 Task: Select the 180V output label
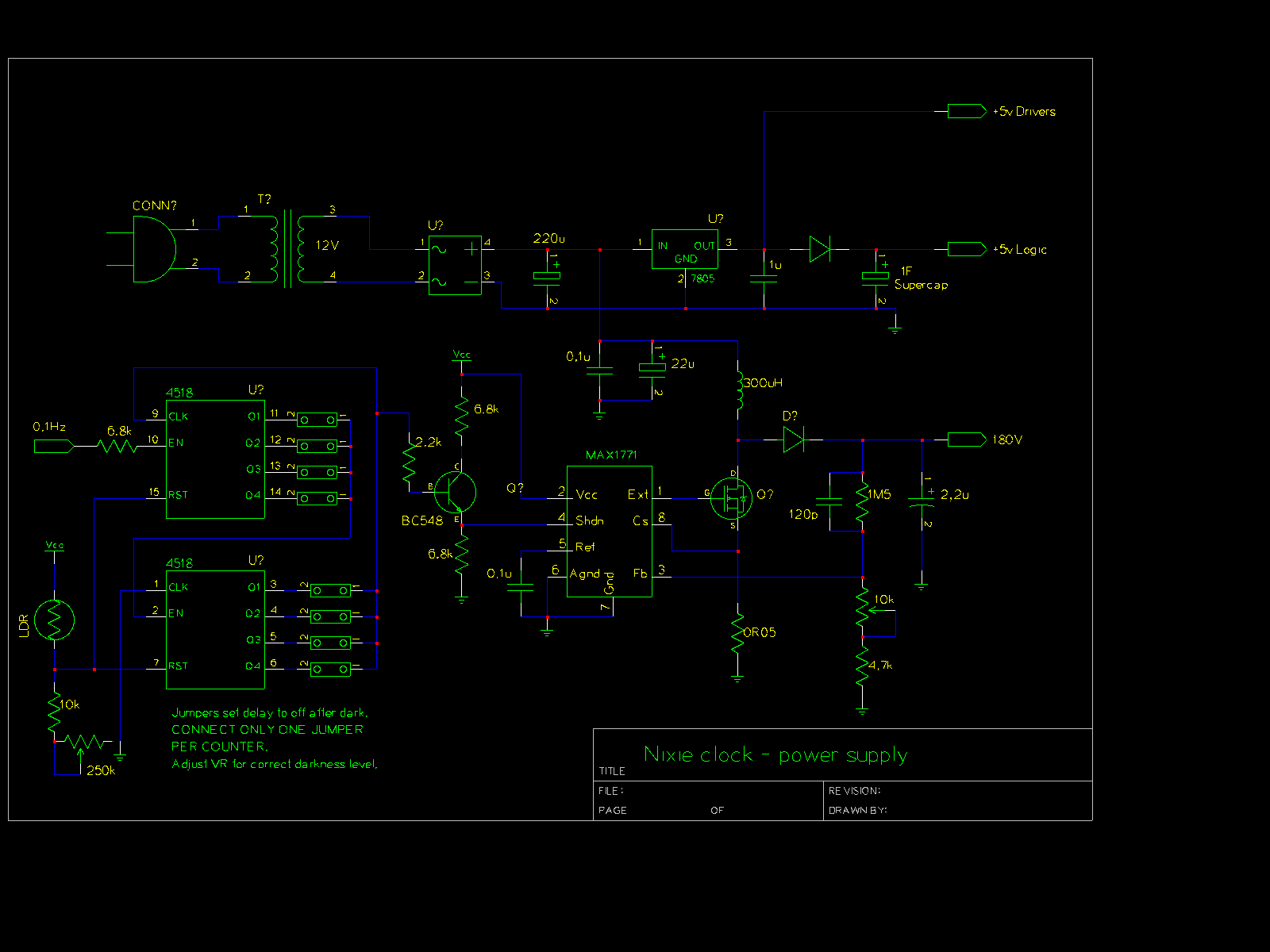coord(964,439)
